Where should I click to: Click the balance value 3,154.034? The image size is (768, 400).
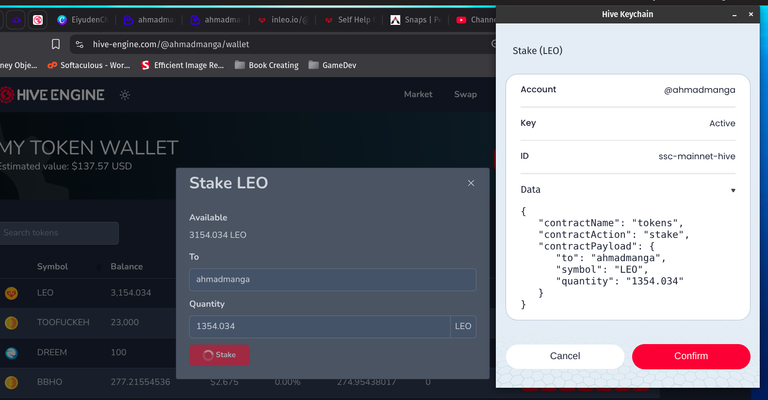pyautogui.click(x=131, y=293)
